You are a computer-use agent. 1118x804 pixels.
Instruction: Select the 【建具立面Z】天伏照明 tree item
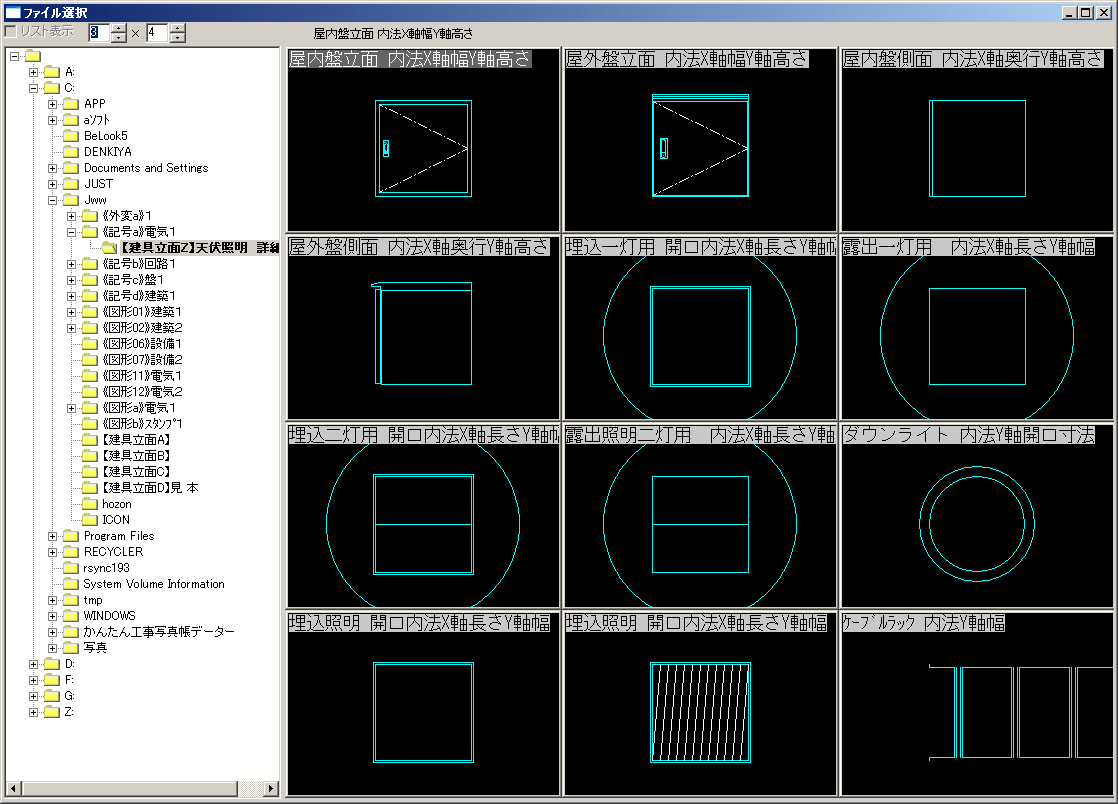[199, 248]
